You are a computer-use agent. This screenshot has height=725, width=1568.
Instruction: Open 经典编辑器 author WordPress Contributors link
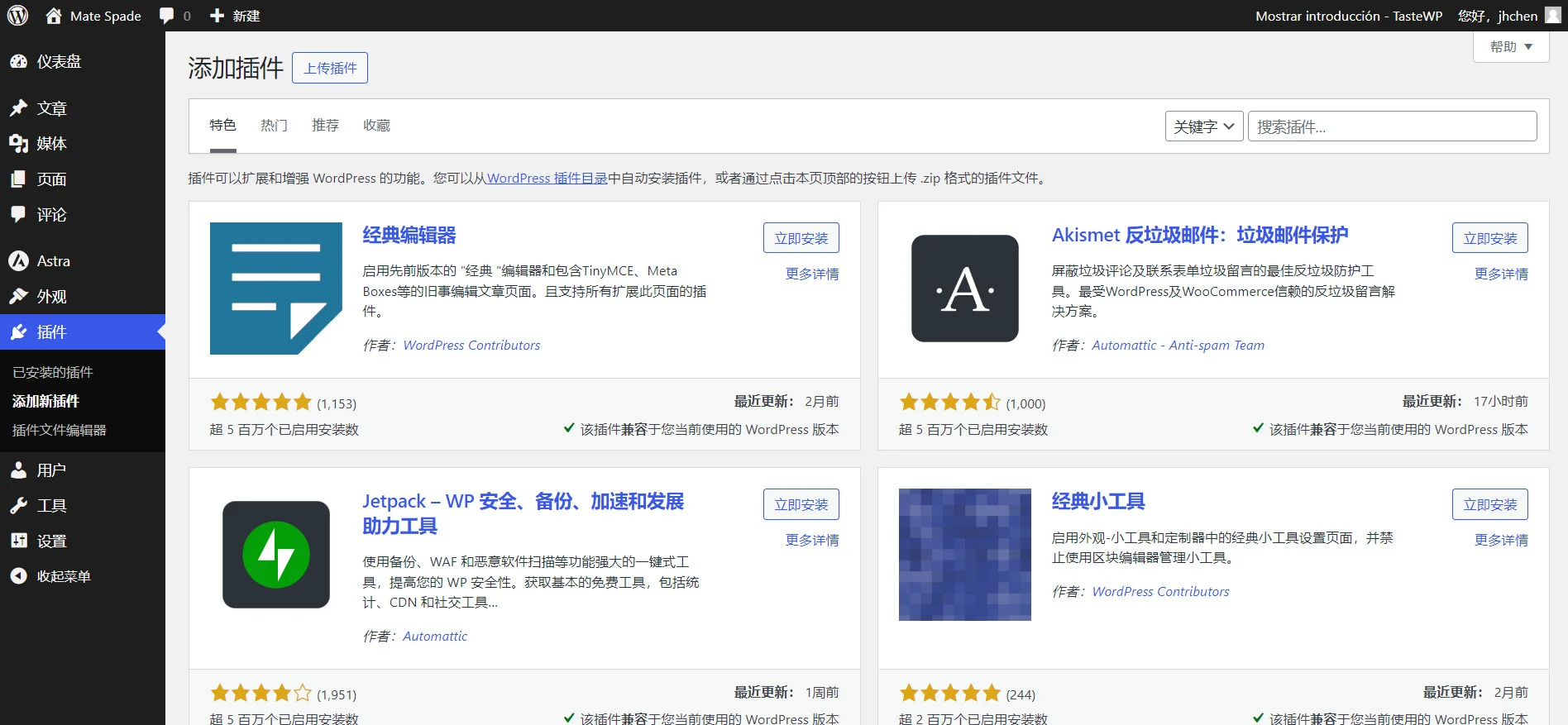[471, 346]
